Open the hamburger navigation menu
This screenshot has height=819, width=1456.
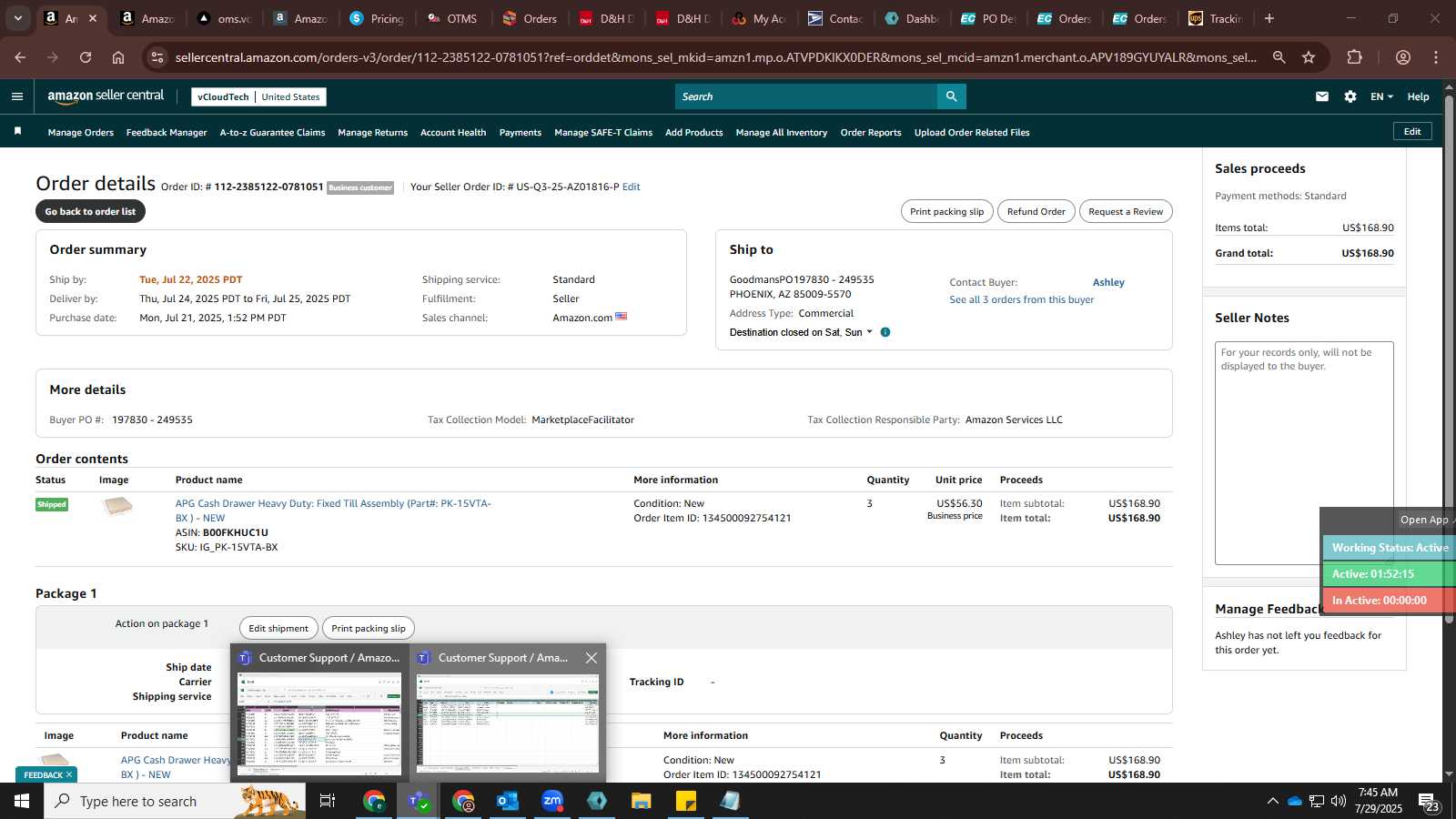point(17,96)
